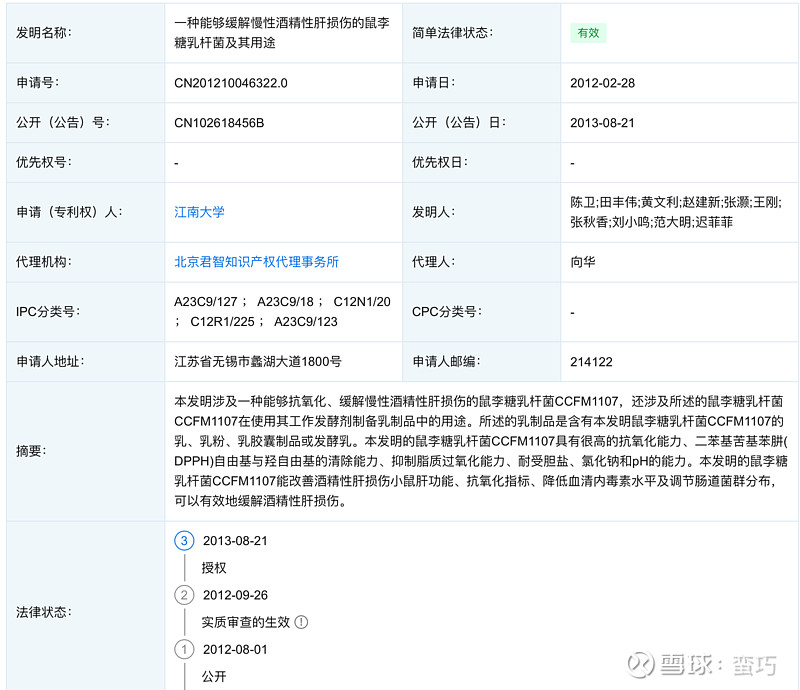Click the 摘要 label

(31, 451)
